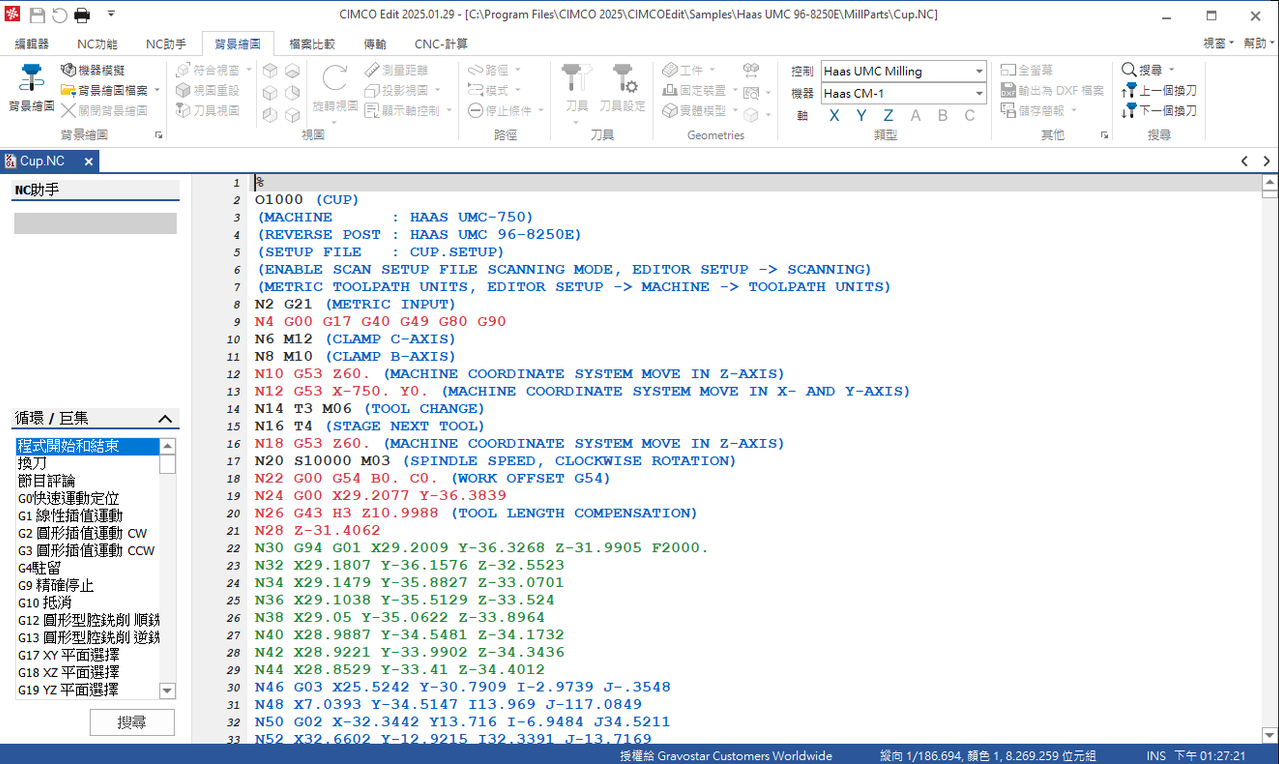Toggle the Y axis
Screen dimensions: 1279x764
tap(861, 116)
